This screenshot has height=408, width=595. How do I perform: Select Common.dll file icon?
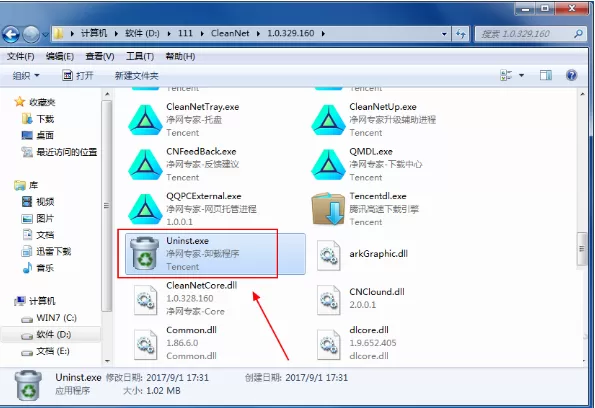point(145,344)
